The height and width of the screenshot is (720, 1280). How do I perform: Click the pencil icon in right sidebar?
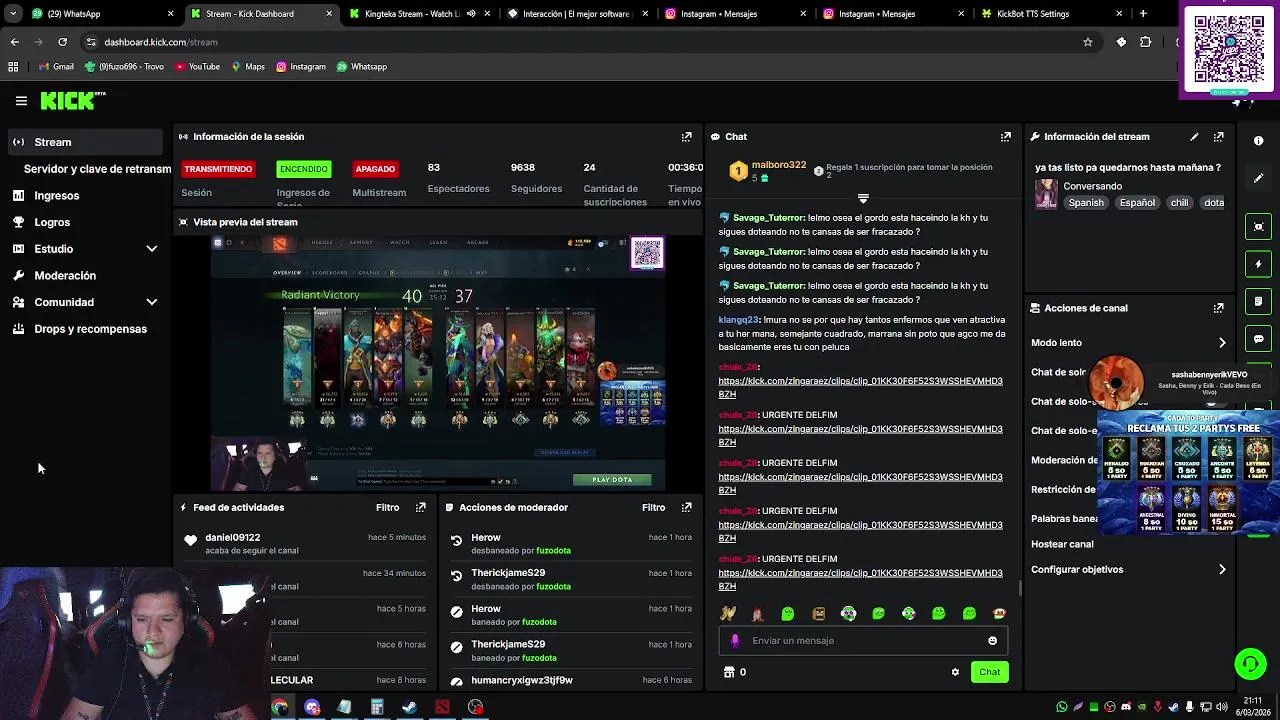(x=1259, y=178)
